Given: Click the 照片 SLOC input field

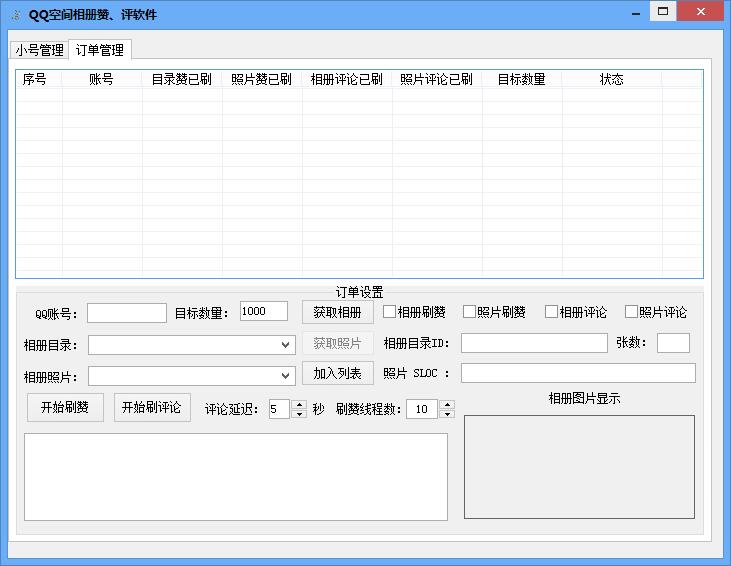Looking at the screenshot, I should coord(578,373).
